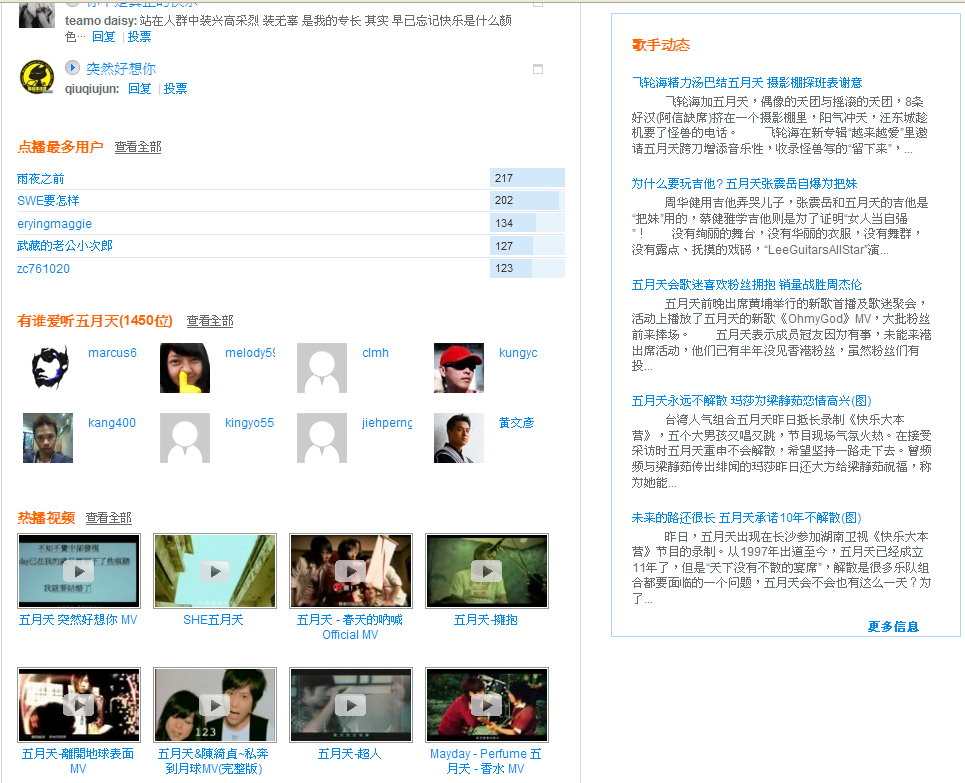The height and width of the screenshot is (783, 965).
Task: Click the 回复 link under qiuqiujun
Action: coord(140,89)
